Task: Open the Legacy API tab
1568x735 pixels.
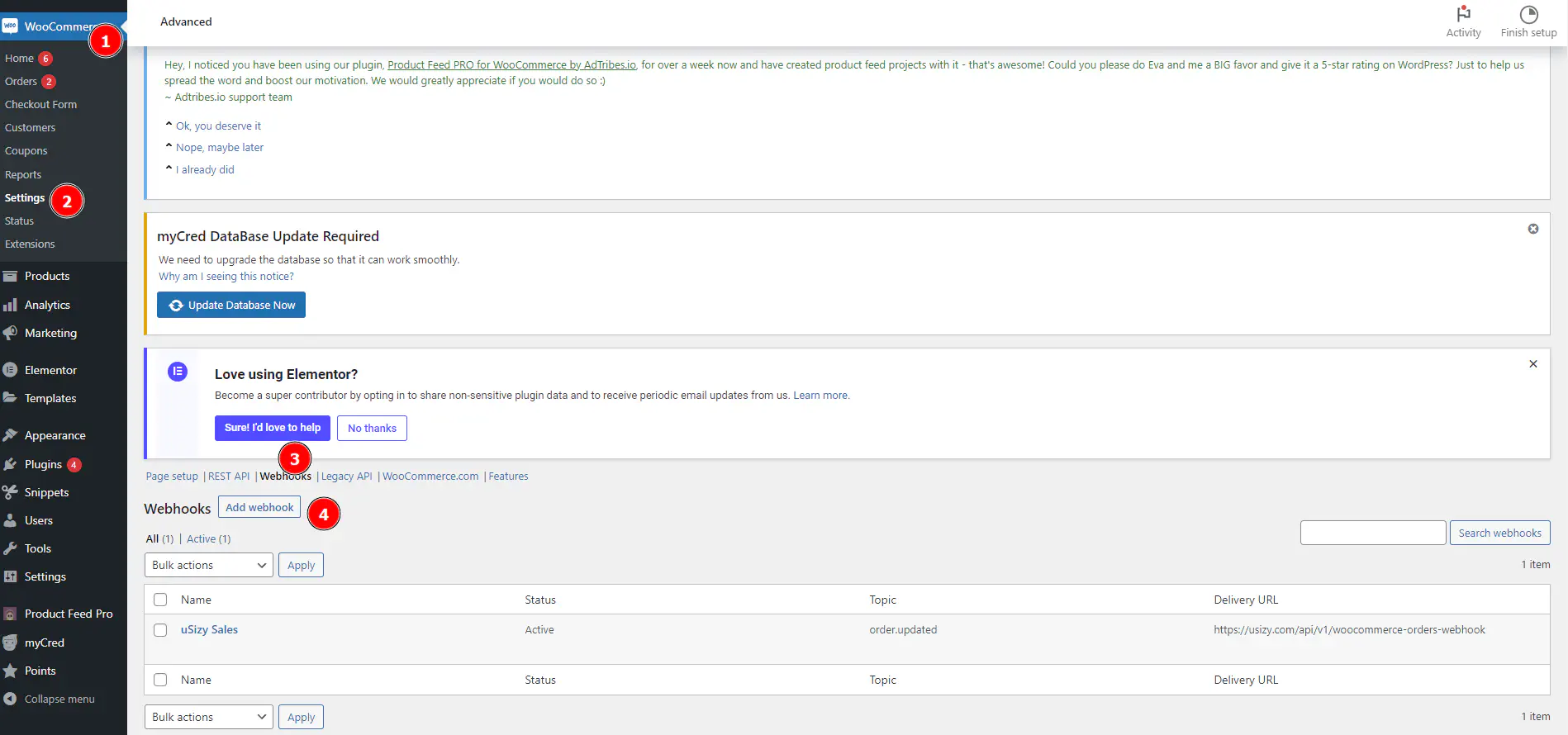Action: [346, 477]
